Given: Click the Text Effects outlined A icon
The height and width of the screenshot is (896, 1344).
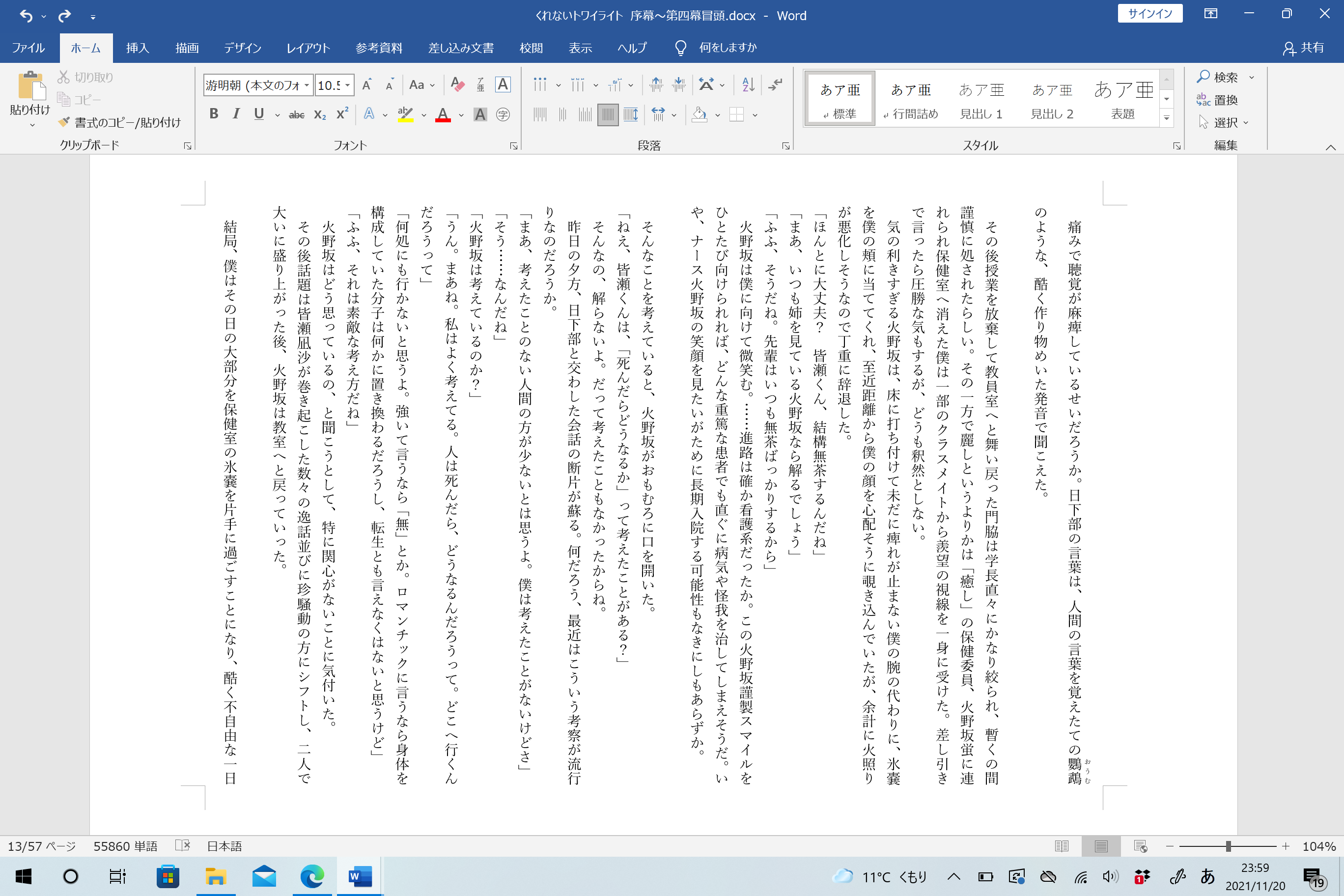Looking at the screenshot, I should (x=369, y=114).
